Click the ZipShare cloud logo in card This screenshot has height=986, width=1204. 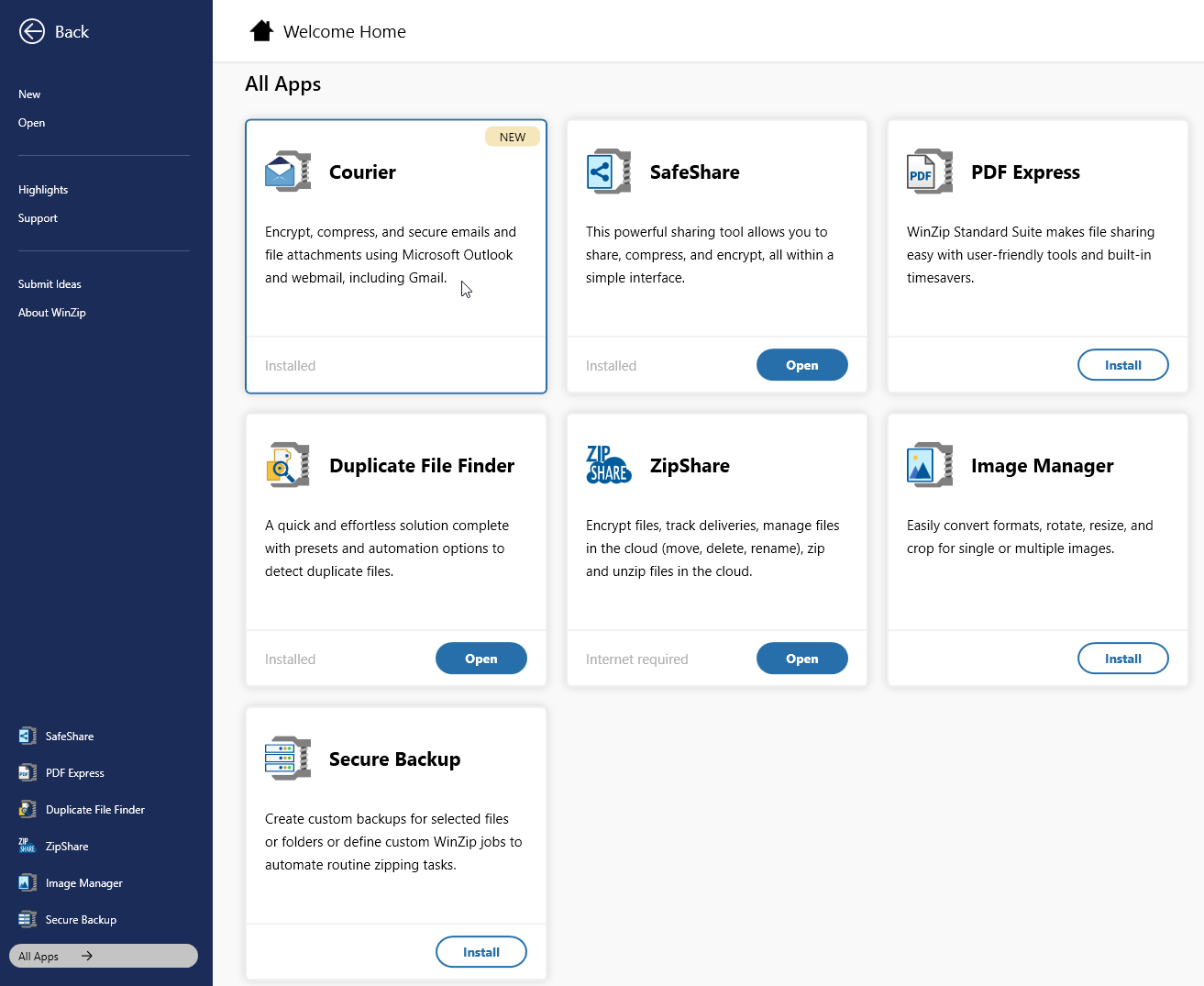tap(609, 465)
